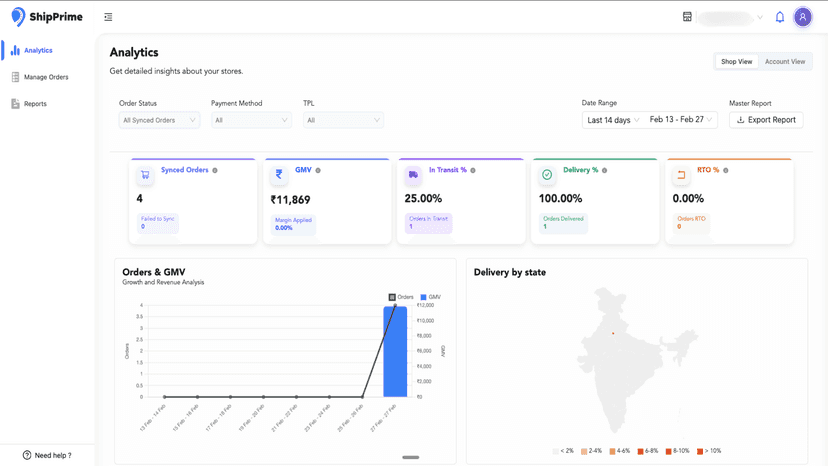Click the ShipPrime logo
Viewport: 828px width, 466px height.
(47, 17)
